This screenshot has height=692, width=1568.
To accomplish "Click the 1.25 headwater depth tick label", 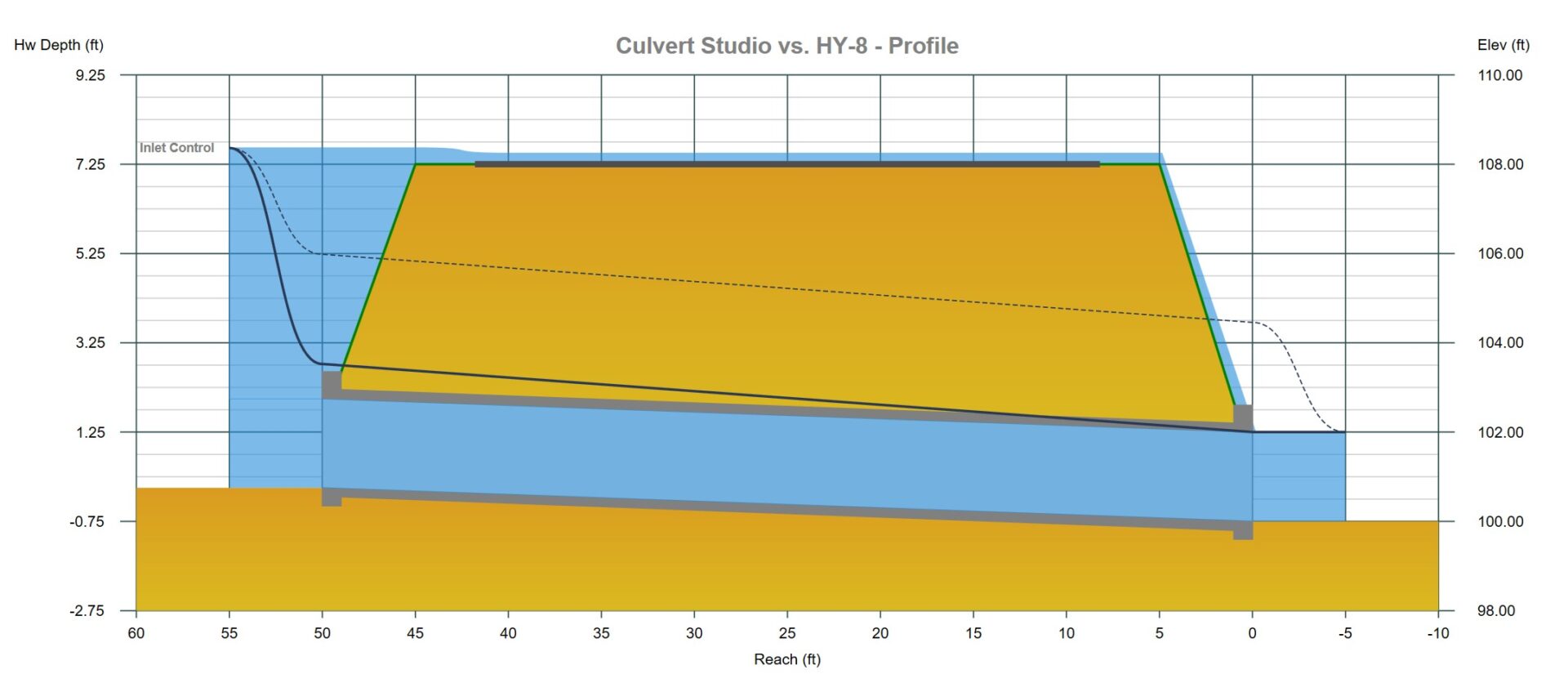I will tap(91, 432).
